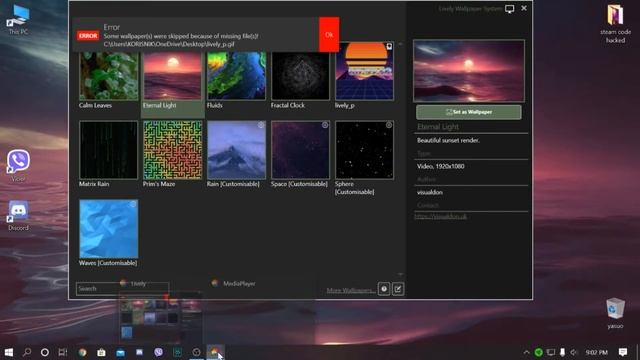
Task: Open the display layout monitor icon
Action: coord(509,9)
